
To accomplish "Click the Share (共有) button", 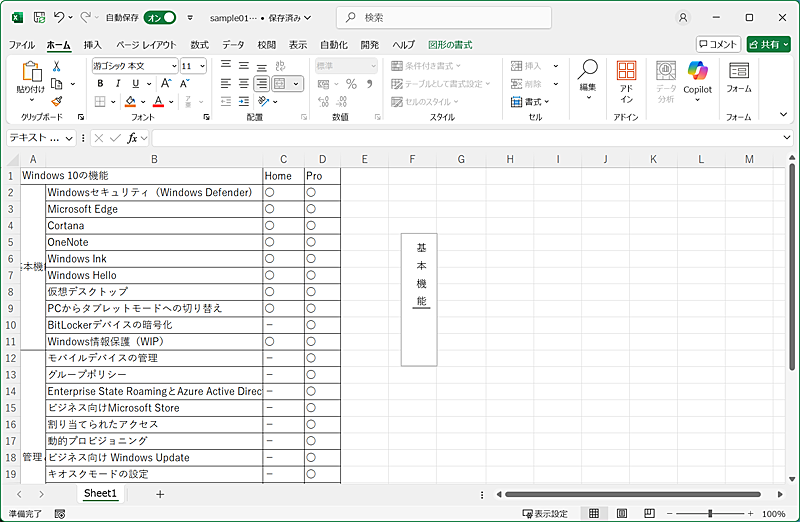I will click(x=768, y=44).
